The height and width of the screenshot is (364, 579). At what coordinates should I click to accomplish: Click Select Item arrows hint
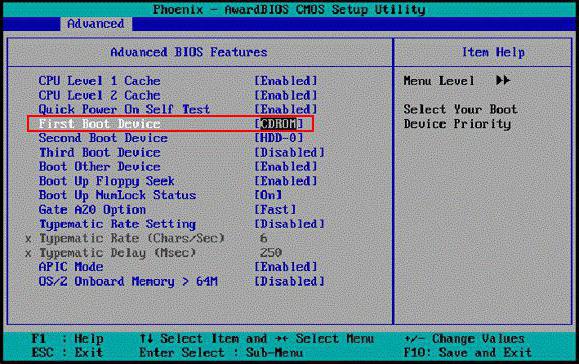coord(203,339)
